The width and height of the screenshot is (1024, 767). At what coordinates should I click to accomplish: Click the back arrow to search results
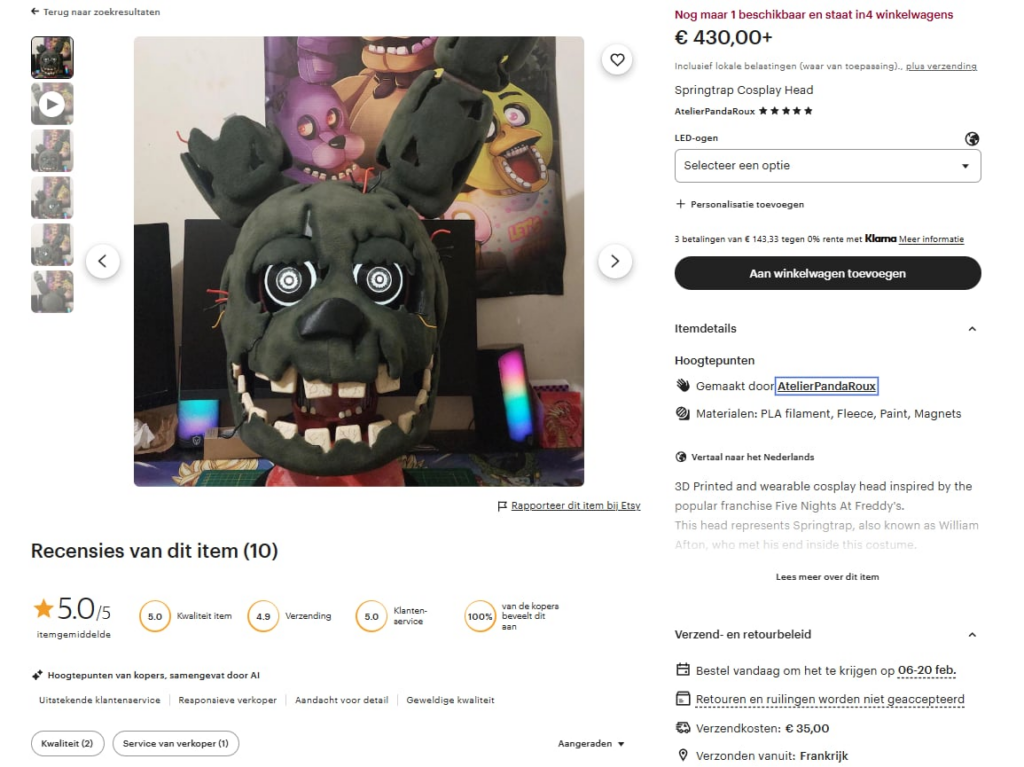(x=35, y=11)
